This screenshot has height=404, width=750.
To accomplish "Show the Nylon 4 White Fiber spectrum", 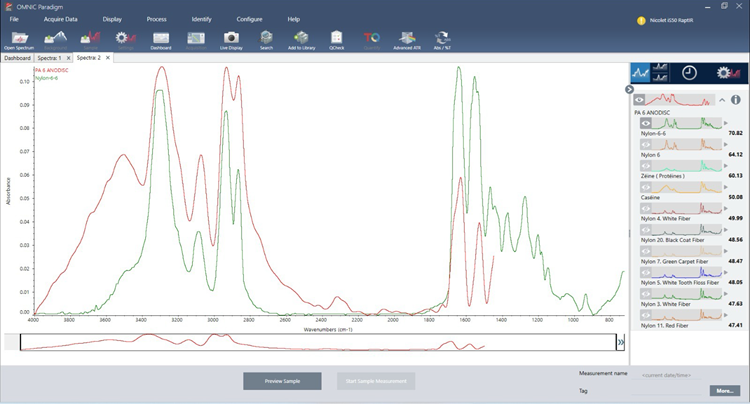I will click(x=646, y=208).
